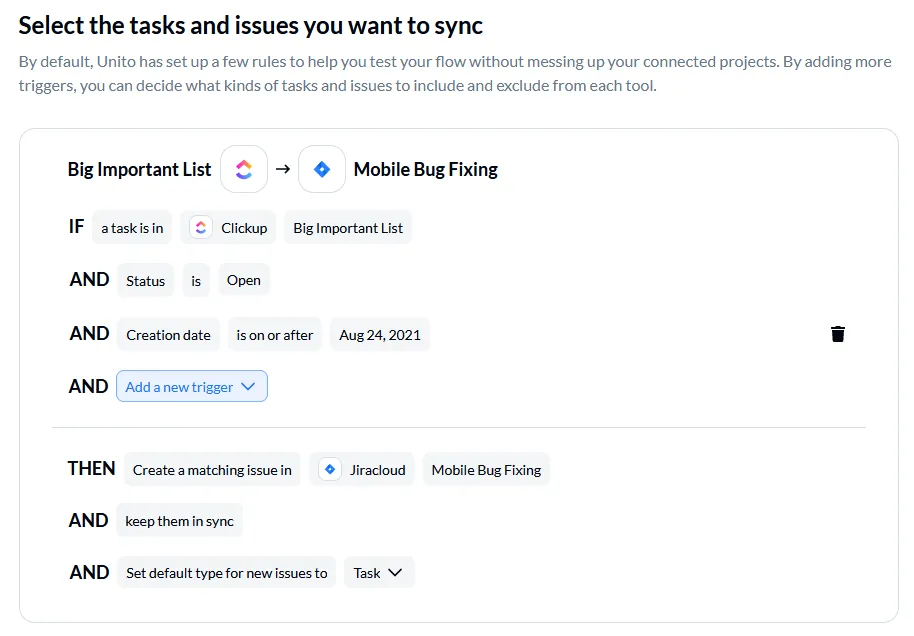The width and height of the screenshot is (914, 636).
Task: Click the small ClickUp icon in IF row
Action: click(201, 228)
